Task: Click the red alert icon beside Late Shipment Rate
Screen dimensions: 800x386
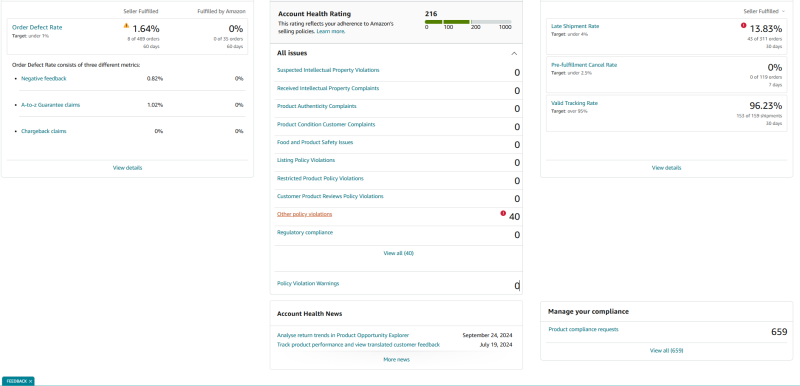Action: click(x=743, y=25)
